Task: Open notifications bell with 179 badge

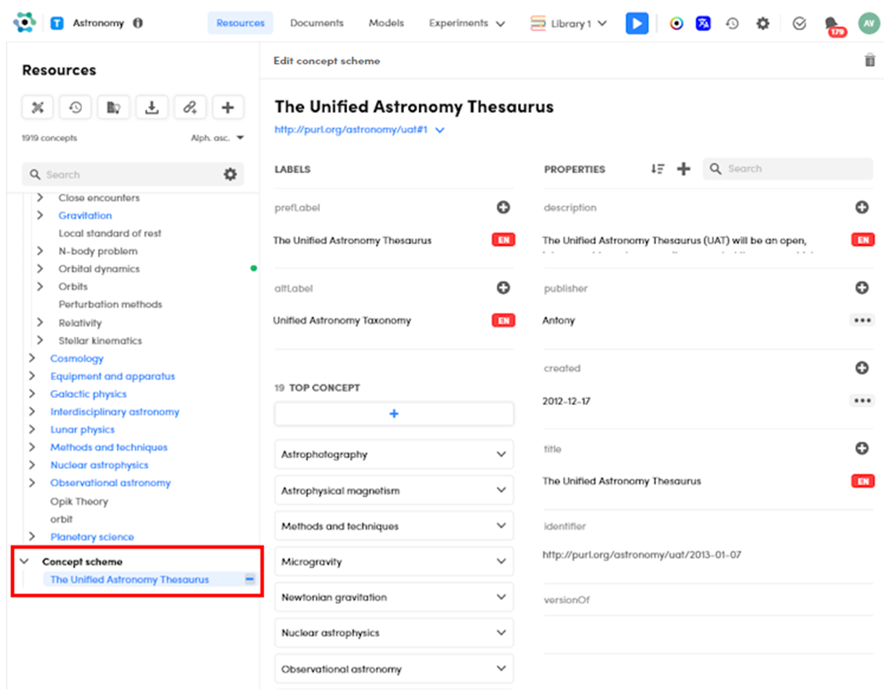Action: (x=832, y=24)
